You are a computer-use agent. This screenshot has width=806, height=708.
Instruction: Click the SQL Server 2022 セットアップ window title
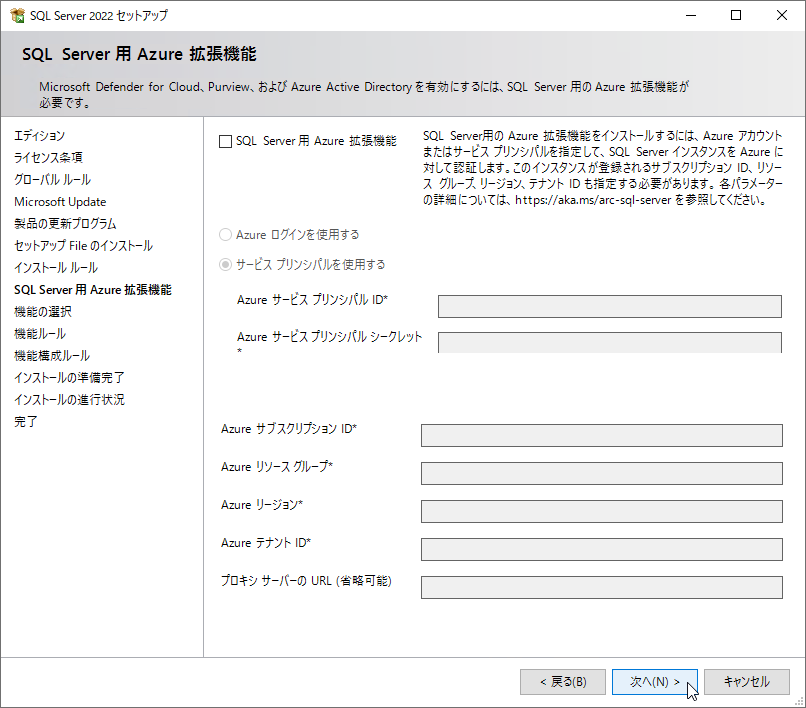pos(99,16)
